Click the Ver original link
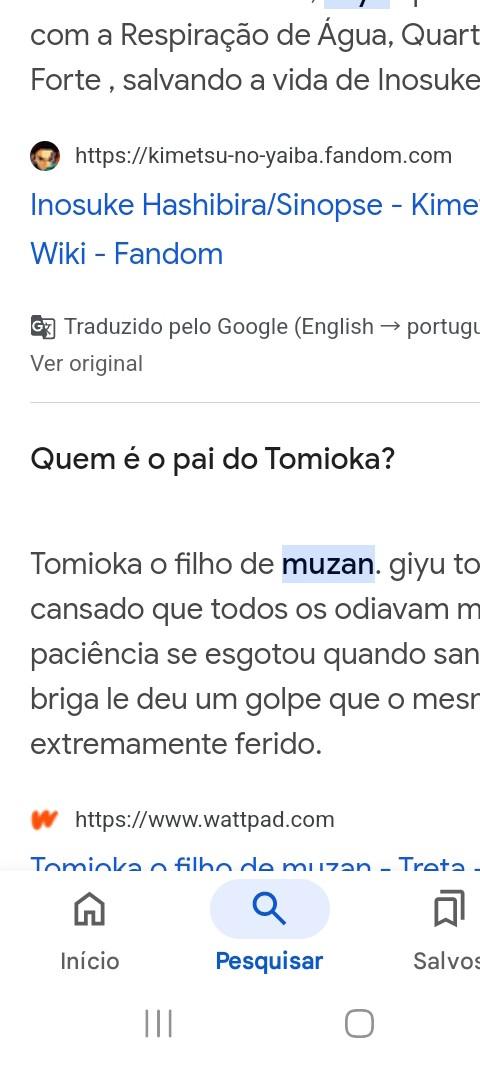The width and height of the screenshot is (480, 1067). point(86,363)
